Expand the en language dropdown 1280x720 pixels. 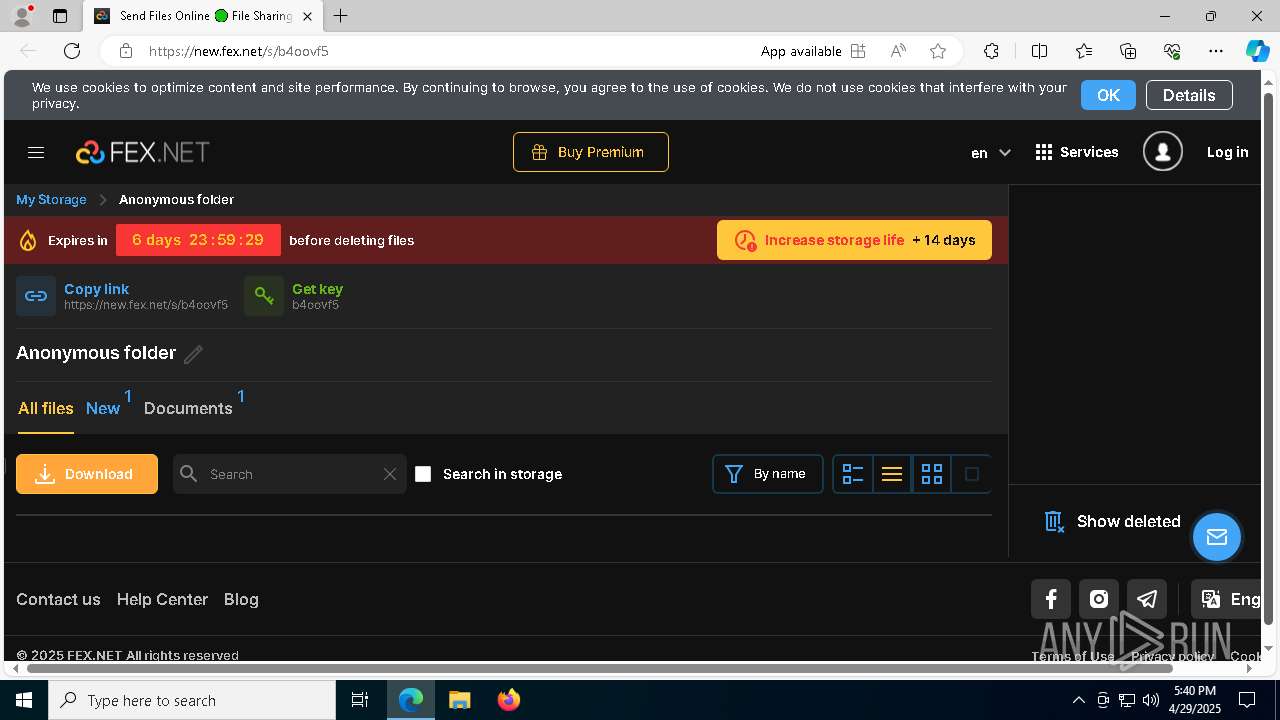pos(991,153)
